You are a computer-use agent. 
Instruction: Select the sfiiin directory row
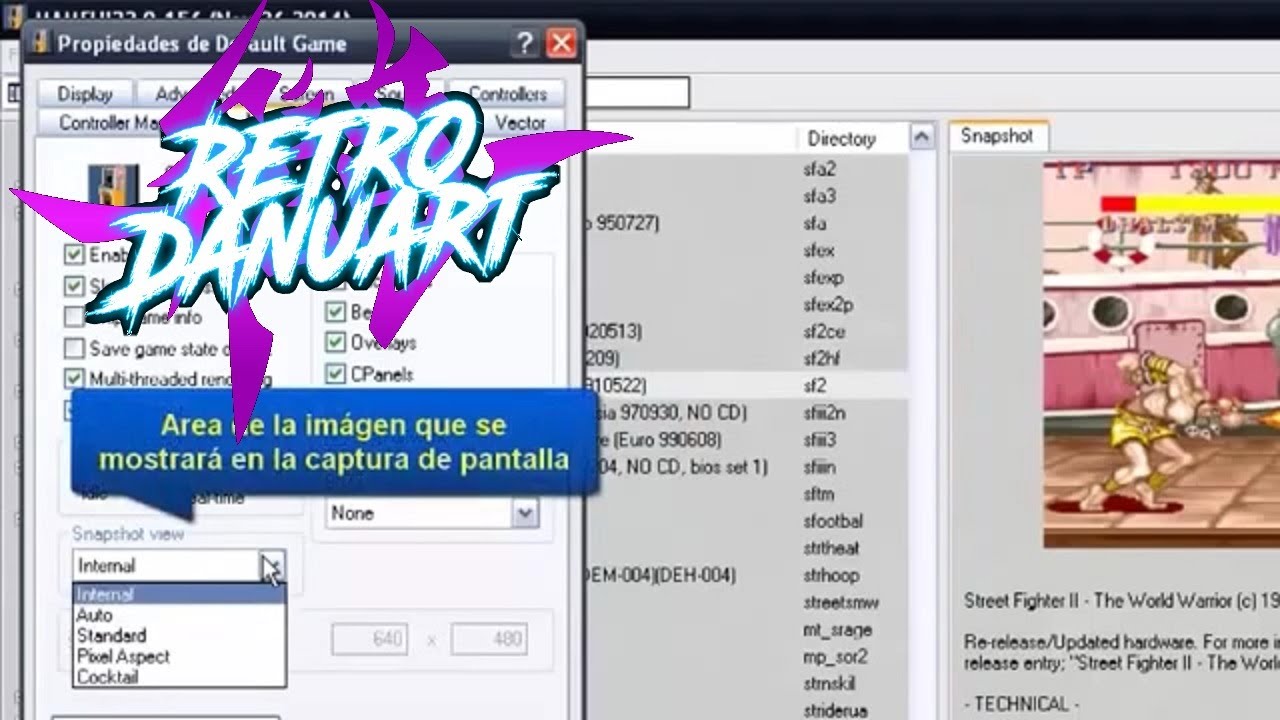click(820, 467)
